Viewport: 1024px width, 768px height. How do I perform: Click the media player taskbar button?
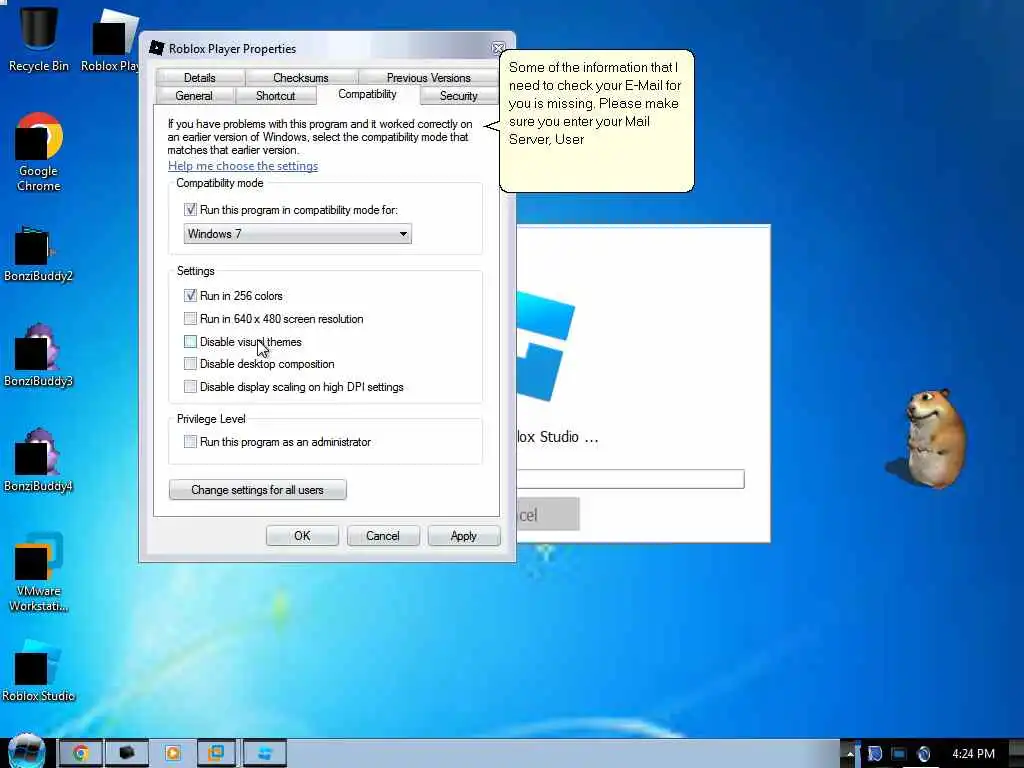click(172, 753)
